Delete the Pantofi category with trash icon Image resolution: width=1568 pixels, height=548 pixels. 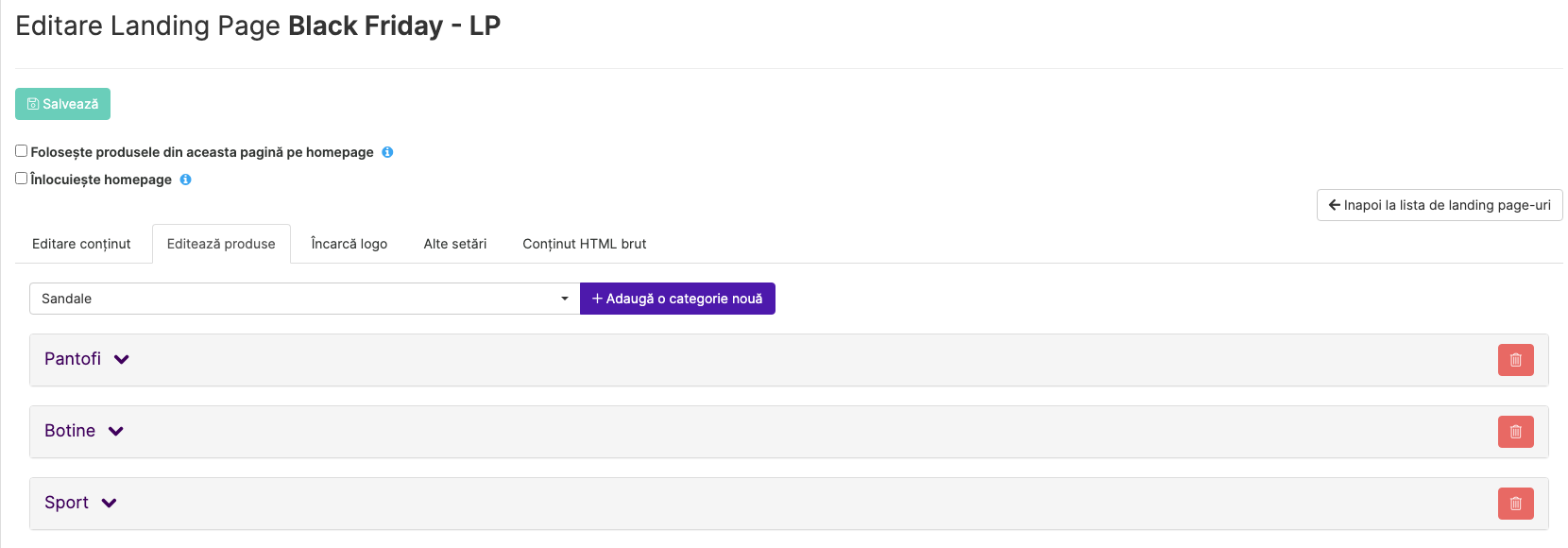(x=1515, y=360)
